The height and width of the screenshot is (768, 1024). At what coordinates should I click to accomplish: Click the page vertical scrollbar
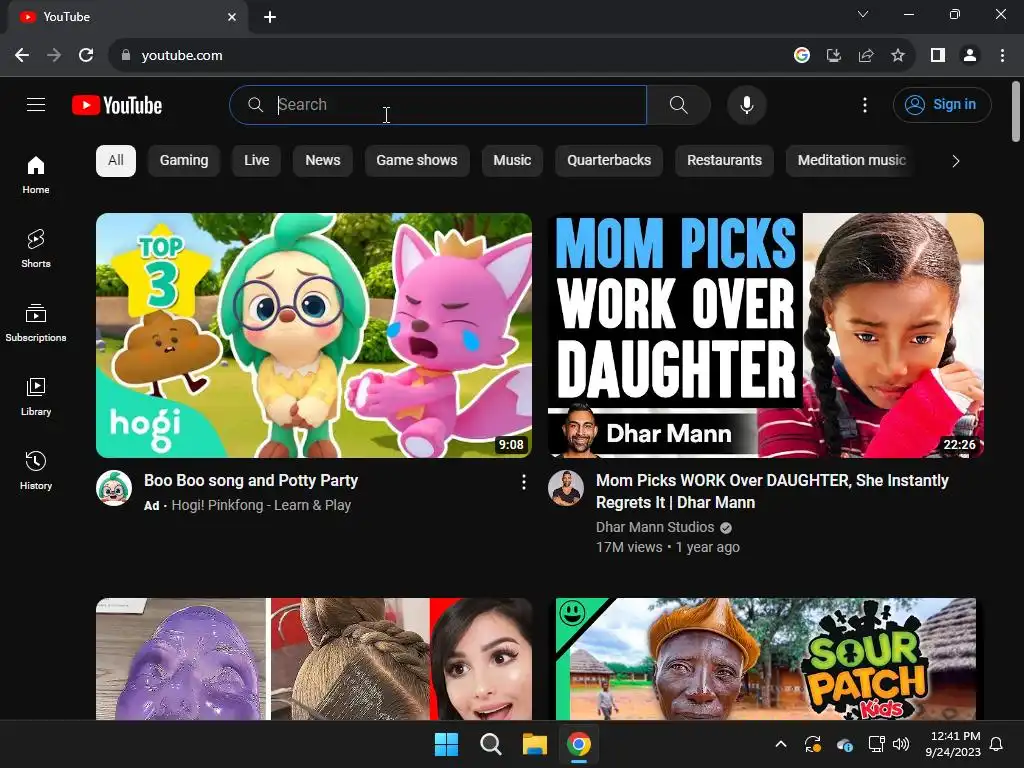coord(1016,111)
